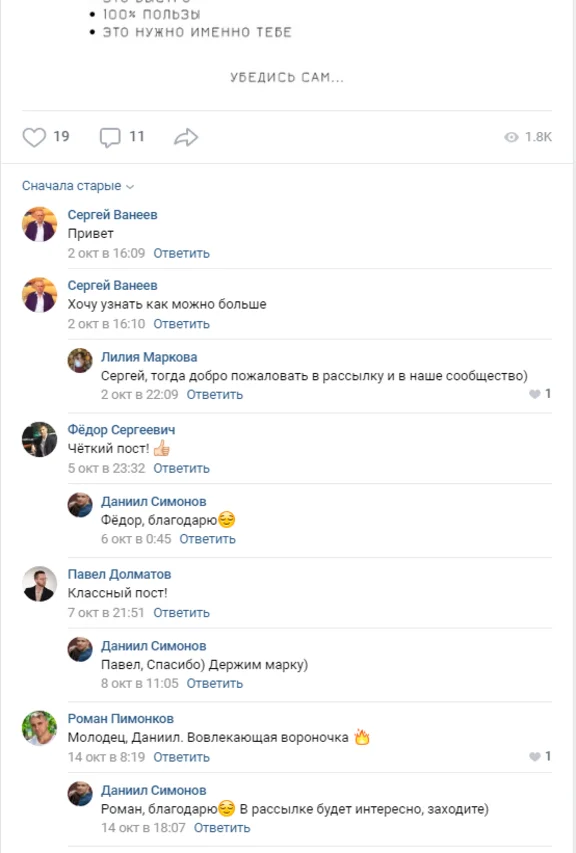Like the post with the heart icon

click(x=35, y=136)
